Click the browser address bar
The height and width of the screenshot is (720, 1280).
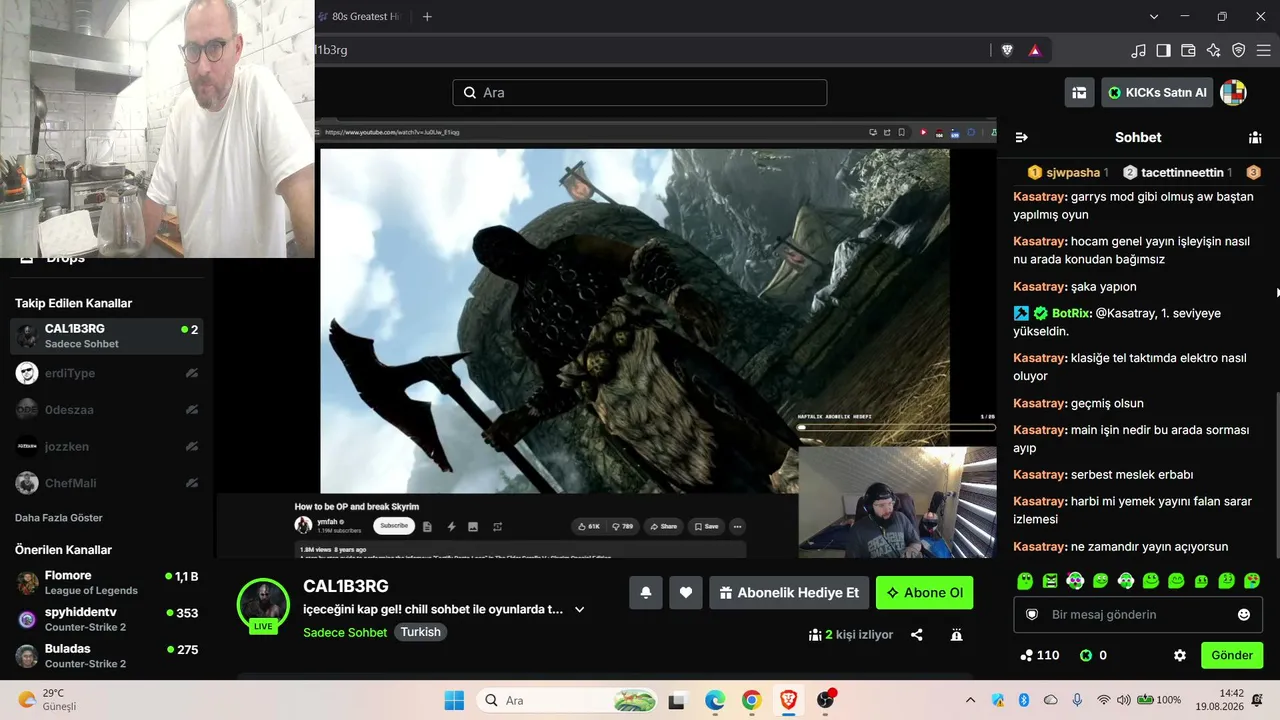tap(650, 50)
